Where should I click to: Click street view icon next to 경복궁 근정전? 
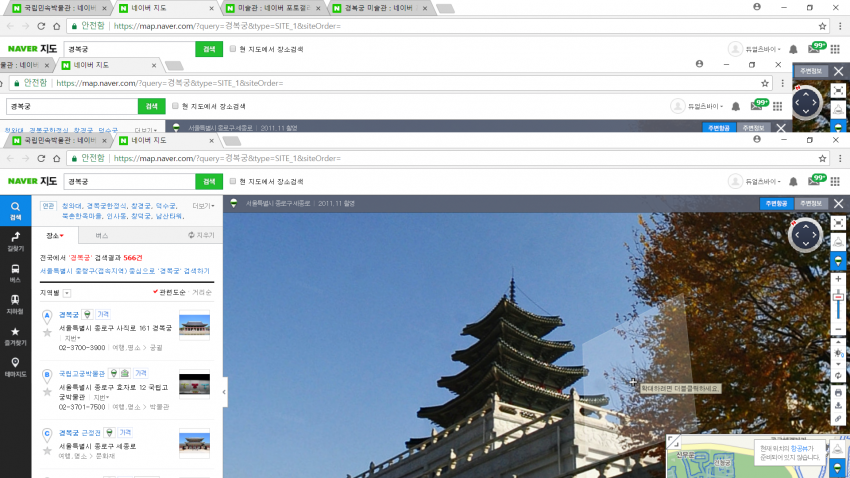tap(110, 432)
